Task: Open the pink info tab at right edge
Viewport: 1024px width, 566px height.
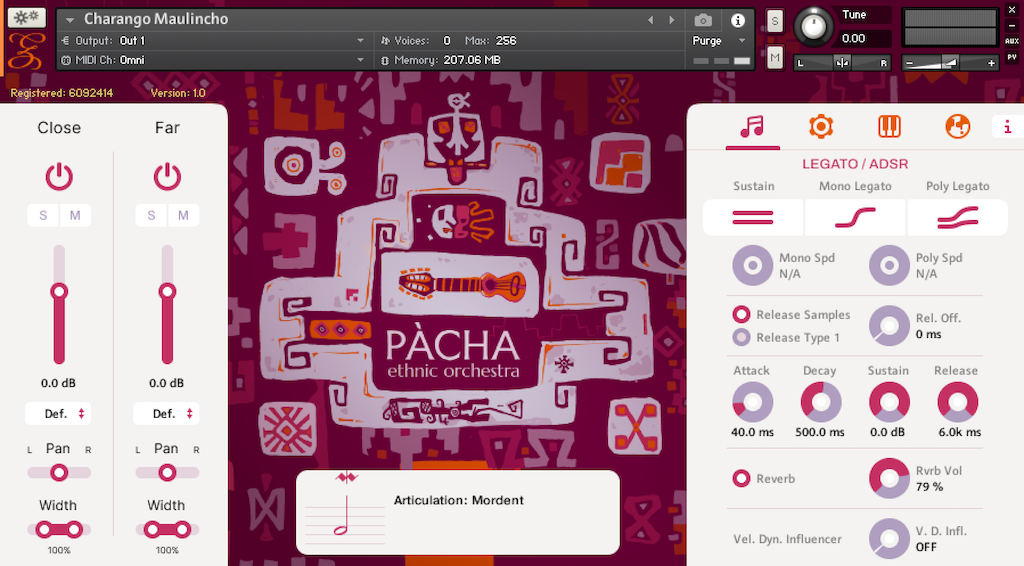Action: [1008, 127]
